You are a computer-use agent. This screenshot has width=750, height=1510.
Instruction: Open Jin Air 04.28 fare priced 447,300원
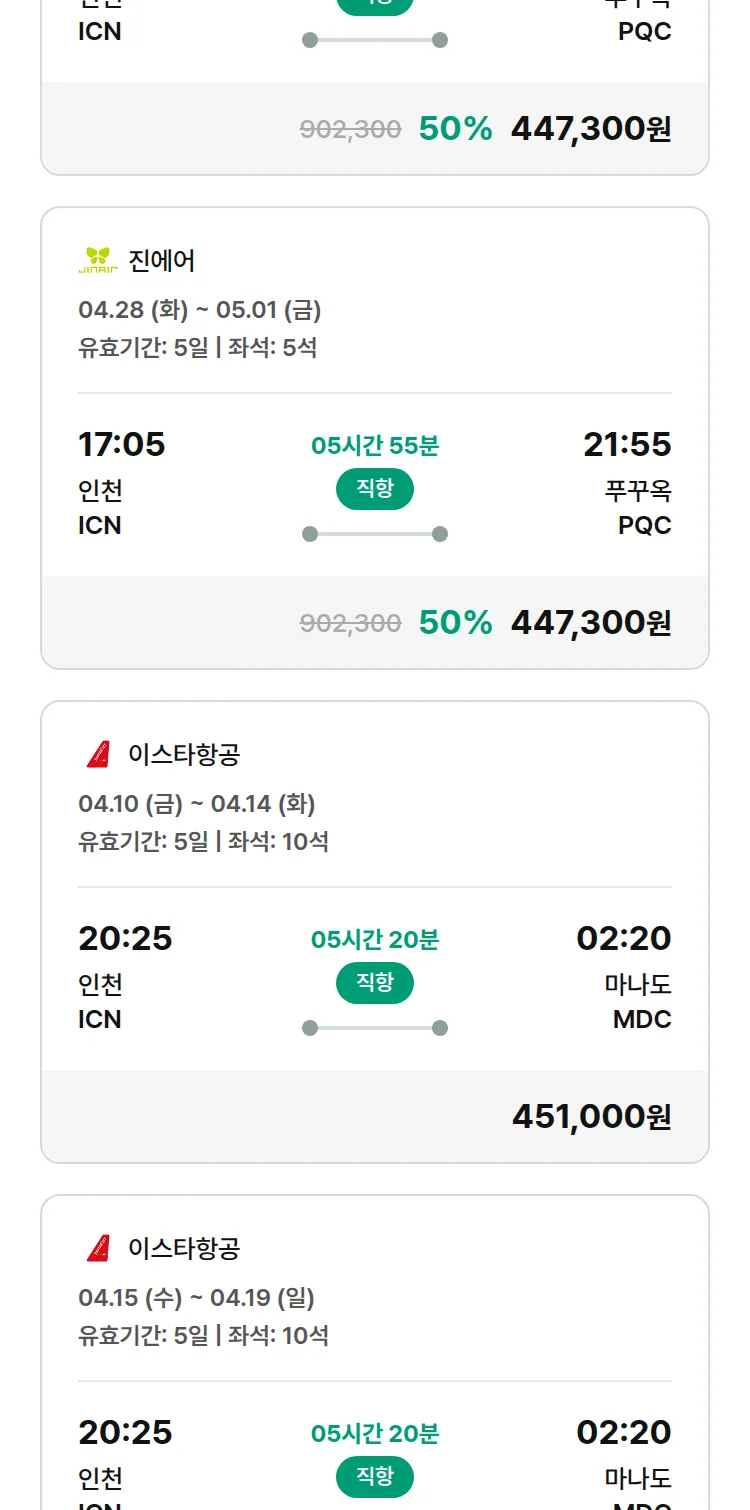pyautogui.click(x=591, y=623)
